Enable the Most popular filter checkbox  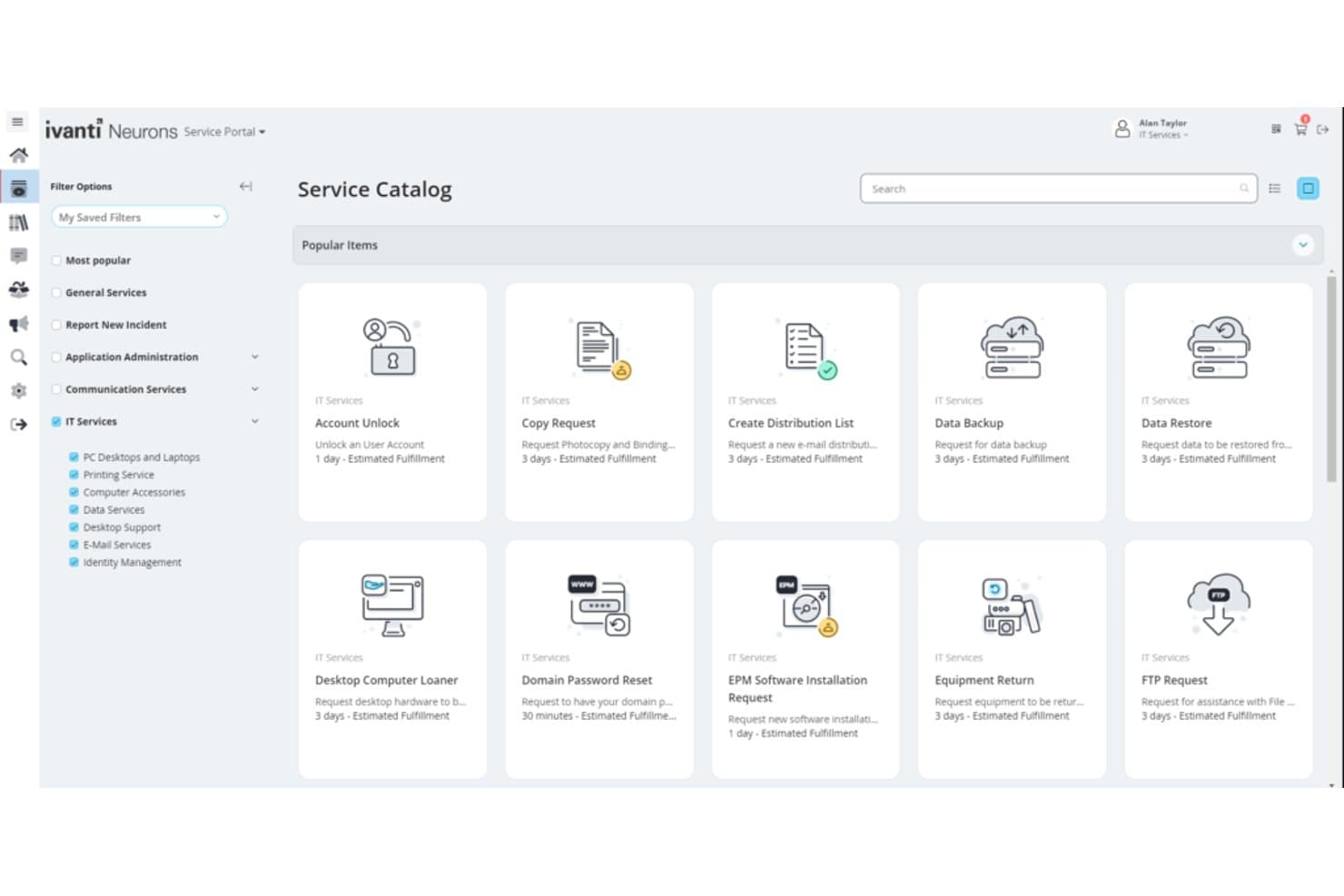tap(56, 261)
